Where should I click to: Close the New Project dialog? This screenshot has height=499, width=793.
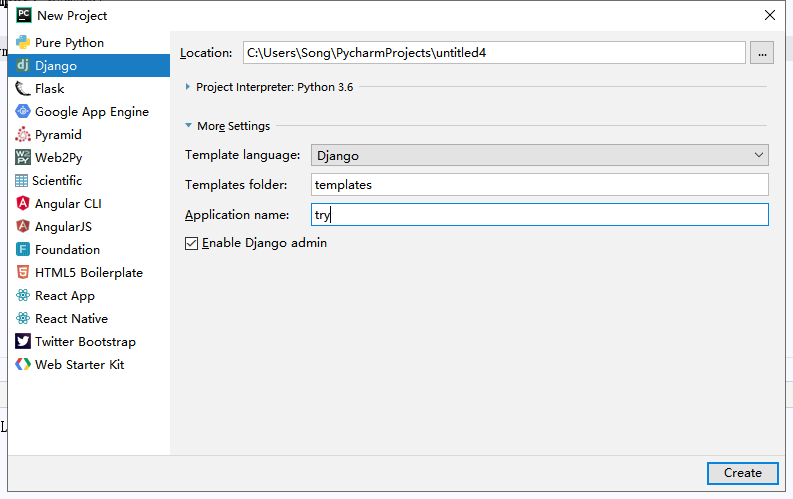(x=770, y=15)
